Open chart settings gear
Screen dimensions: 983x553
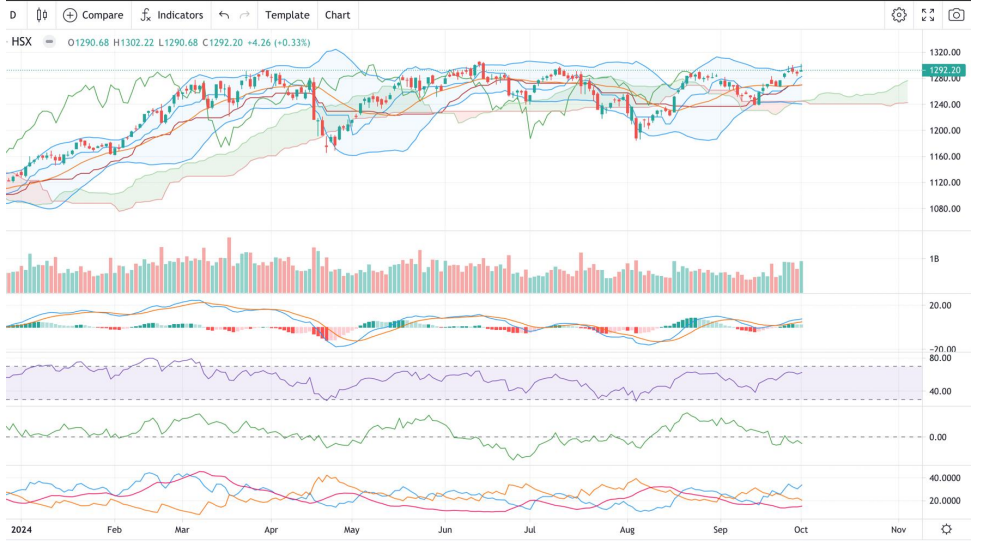(899, 15)
